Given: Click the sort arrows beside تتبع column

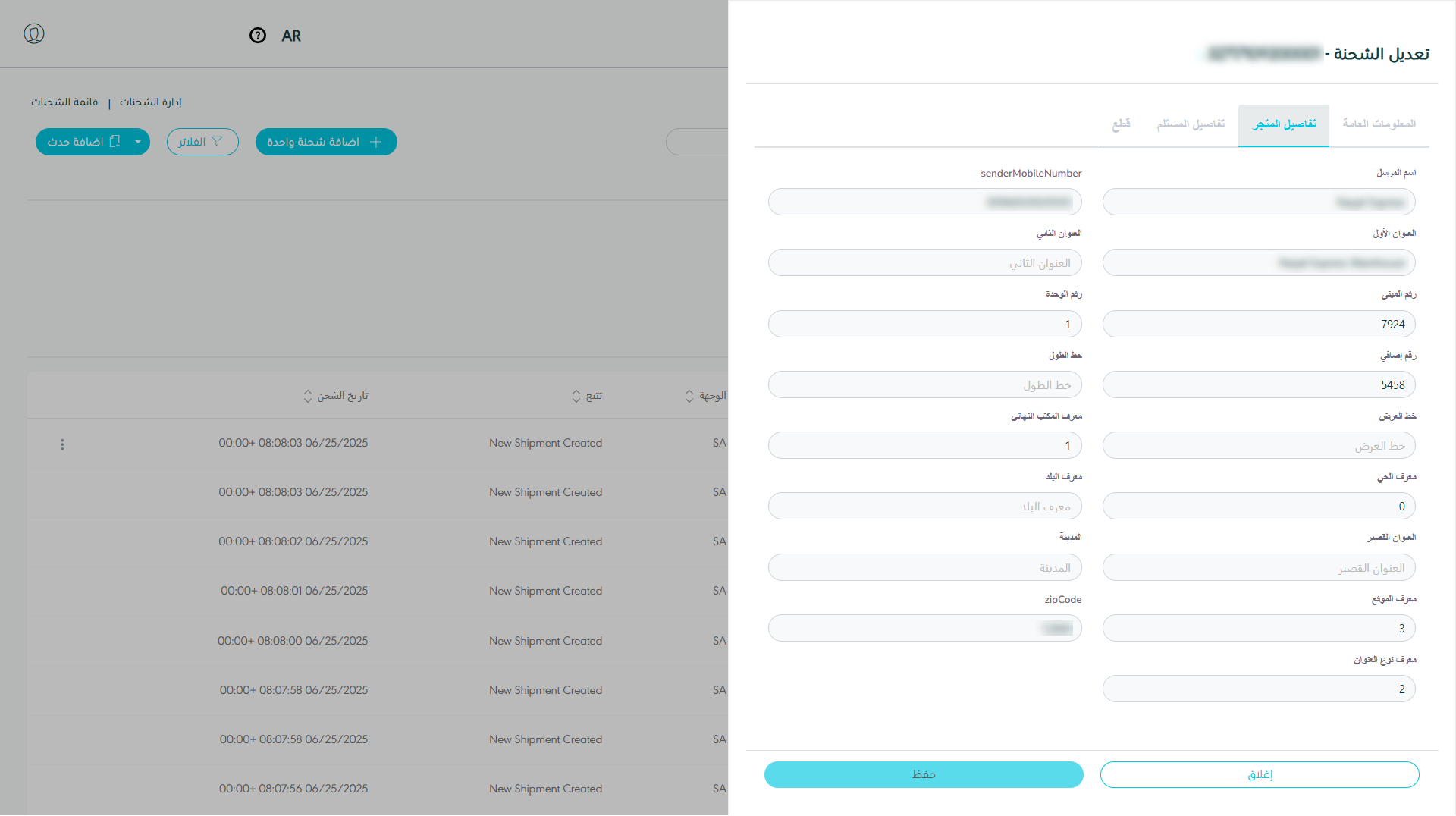Looking at the screenshot, I should tap(576, 396).
